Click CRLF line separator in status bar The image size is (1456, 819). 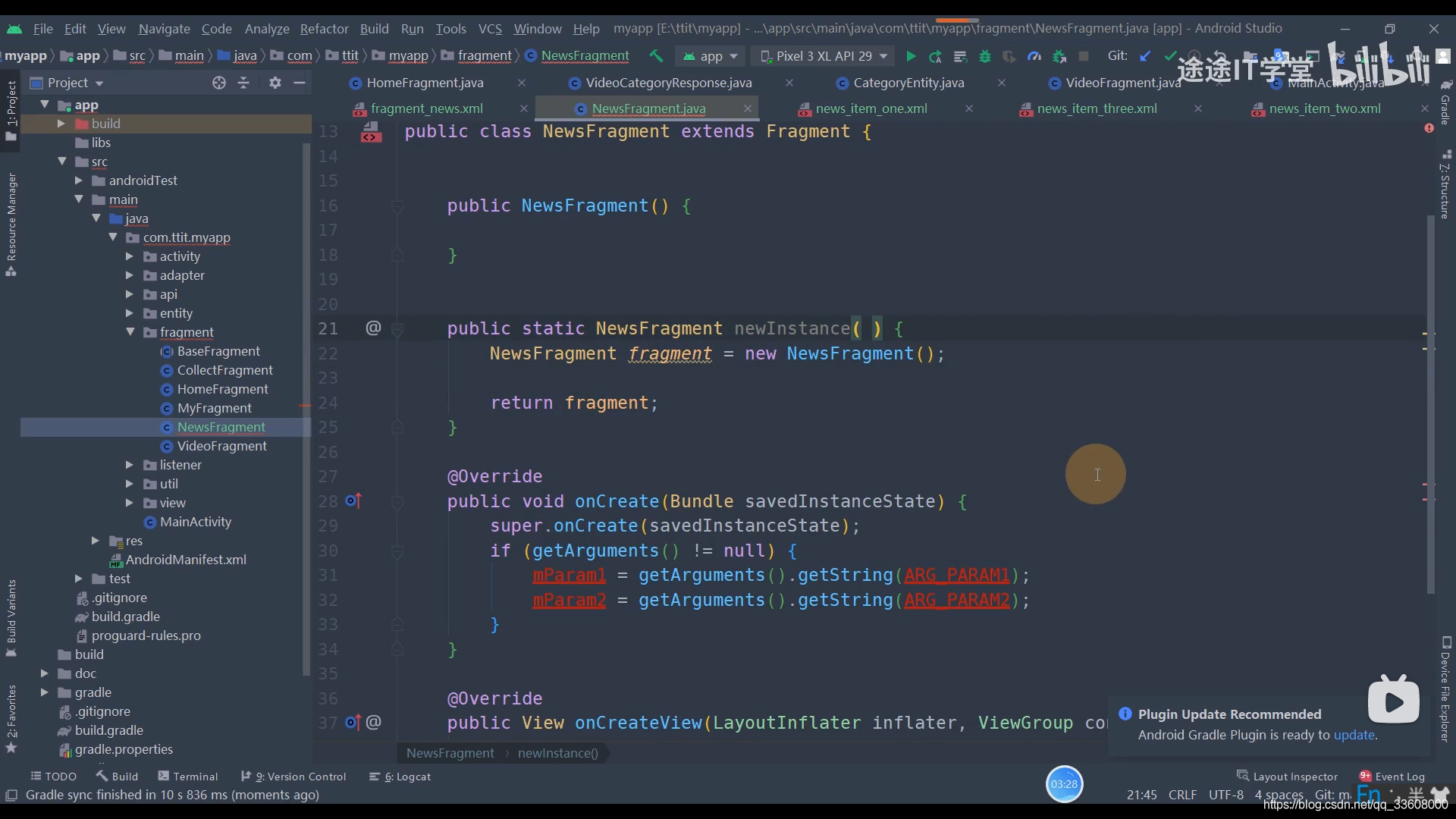pos(1182,795)
